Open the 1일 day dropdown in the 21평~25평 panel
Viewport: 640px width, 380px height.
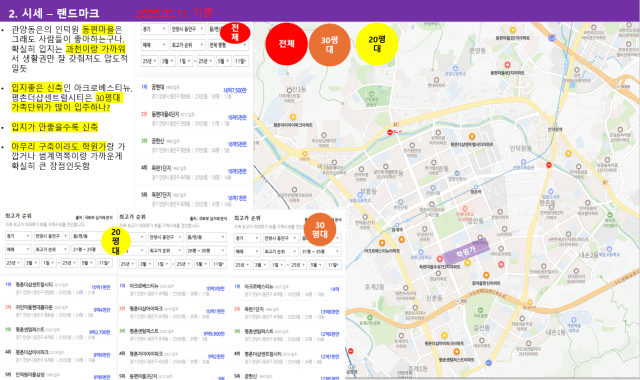coord(49,263)
